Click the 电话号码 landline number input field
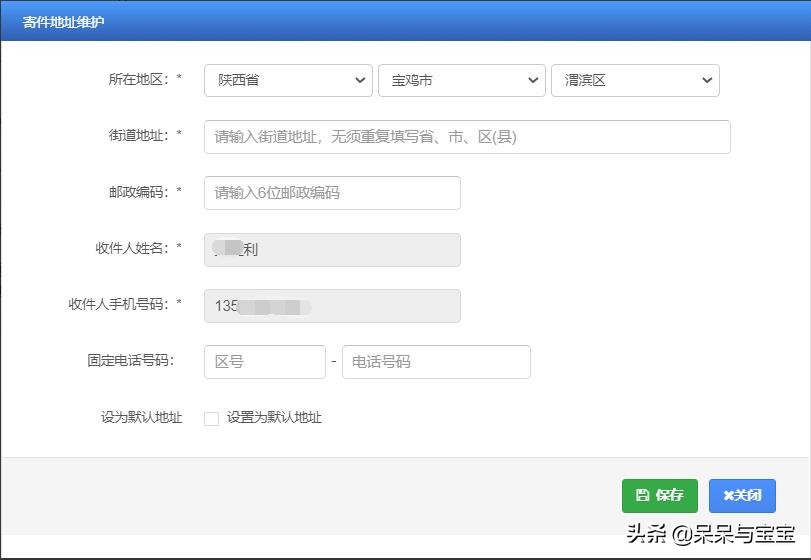811x560 pixels. [x=436, y=362]
